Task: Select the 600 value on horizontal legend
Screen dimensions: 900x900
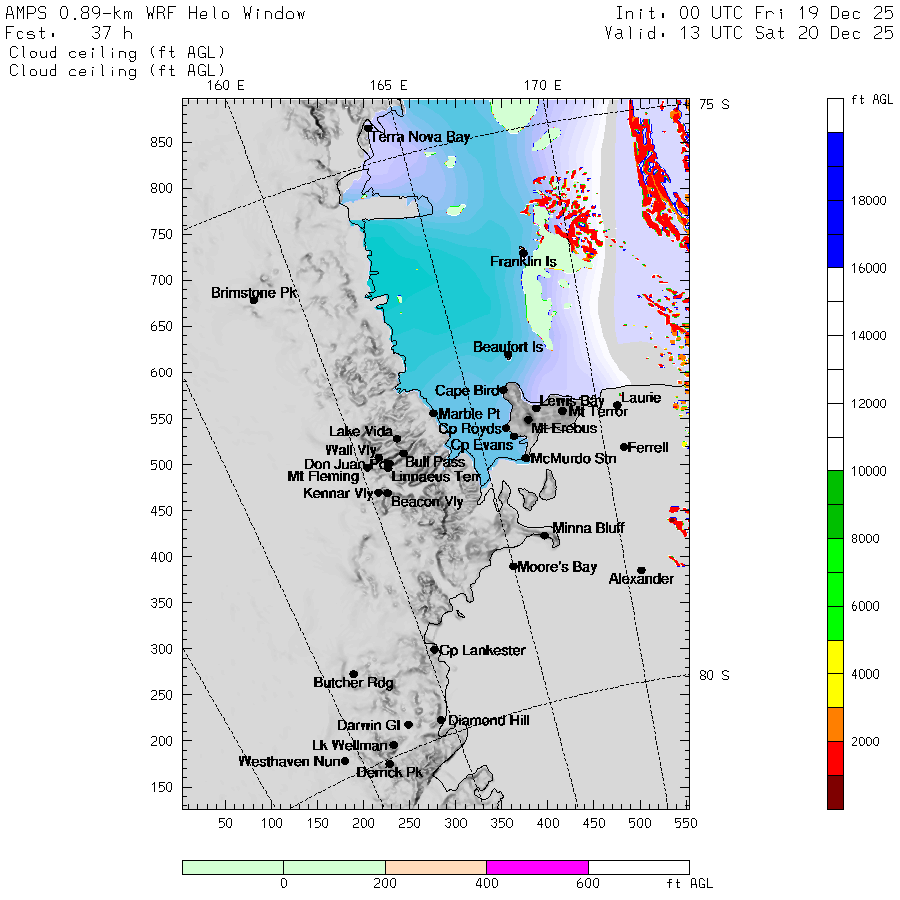Action: [x=588, y=883]
